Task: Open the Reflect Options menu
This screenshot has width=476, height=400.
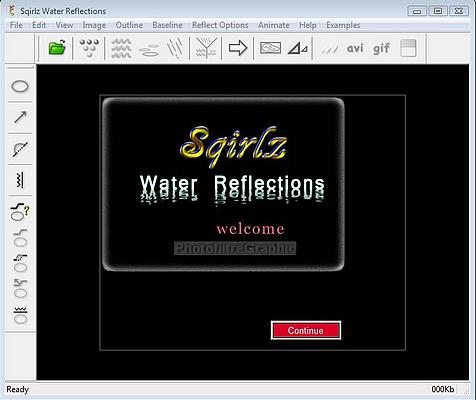Action: click(220, 25)
